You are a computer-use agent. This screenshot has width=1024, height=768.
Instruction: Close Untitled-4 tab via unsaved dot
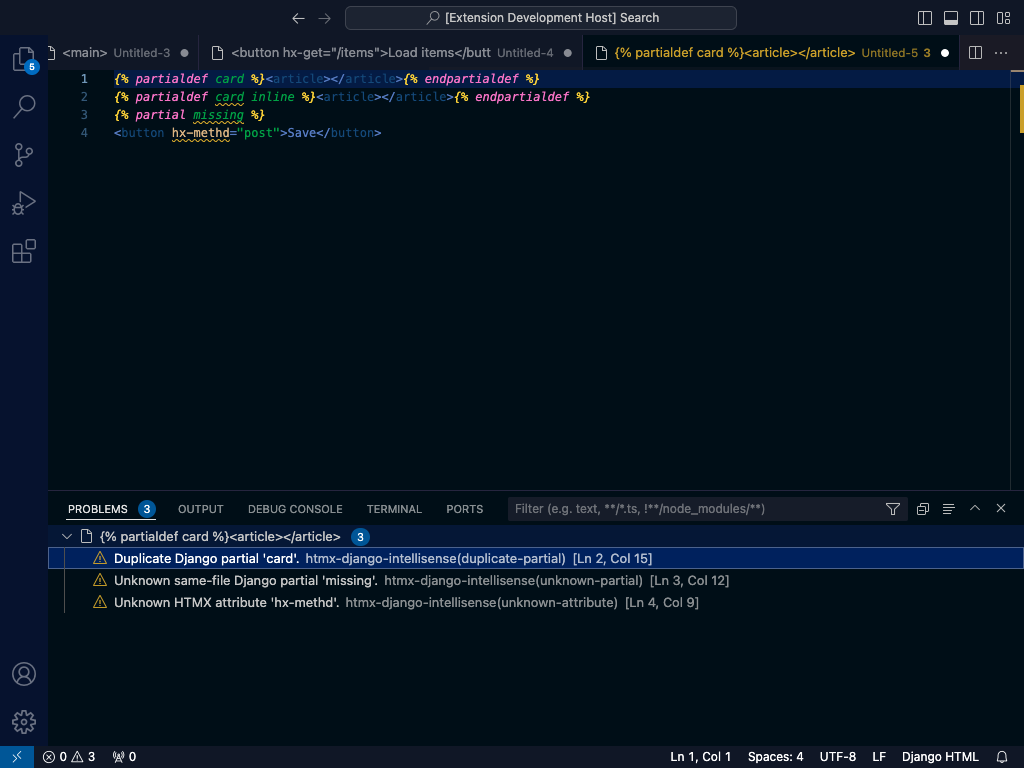pos(568,53)
